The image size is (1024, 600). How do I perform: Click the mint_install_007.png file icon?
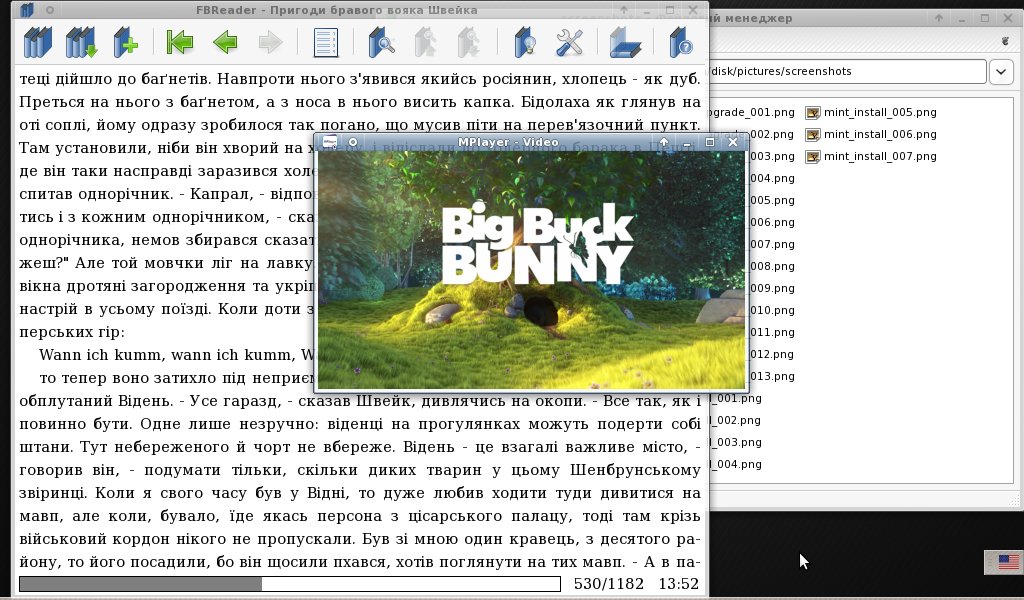[x=812, y=157]
